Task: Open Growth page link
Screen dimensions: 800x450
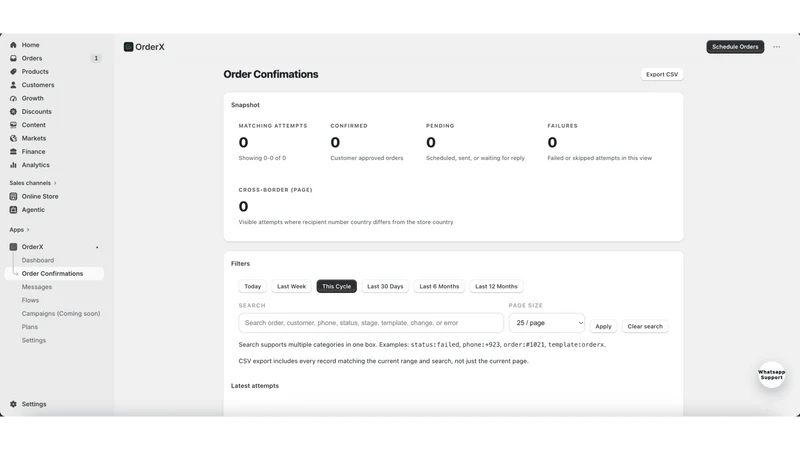Action: click(x=33, y=98)
